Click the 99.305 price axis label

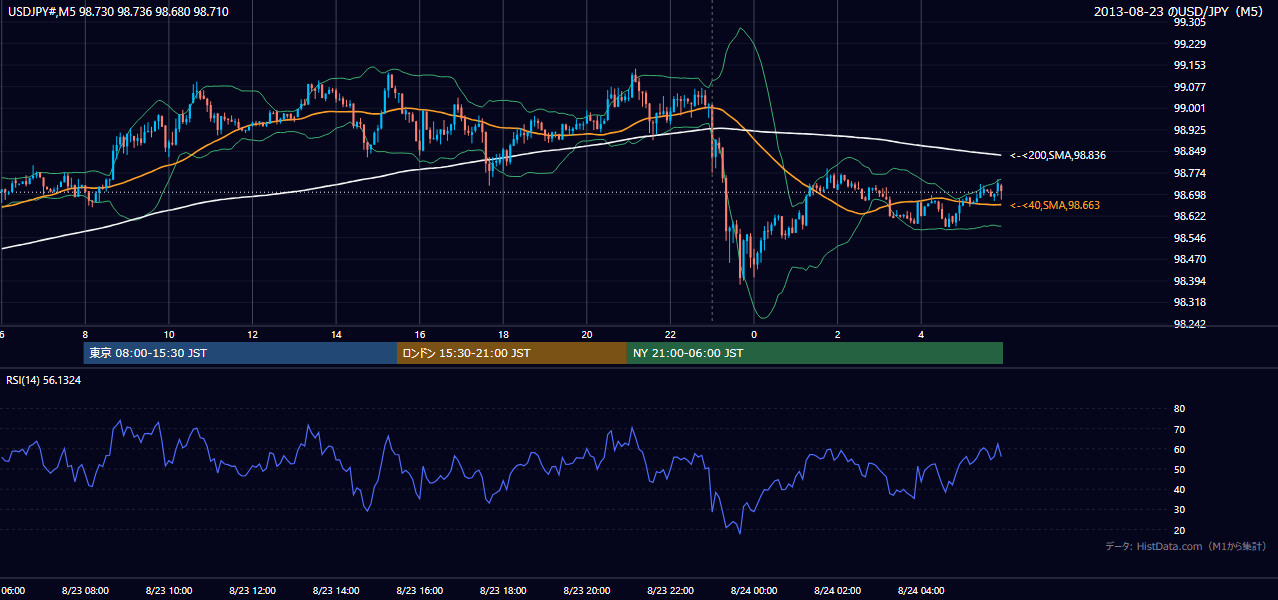1188,23
